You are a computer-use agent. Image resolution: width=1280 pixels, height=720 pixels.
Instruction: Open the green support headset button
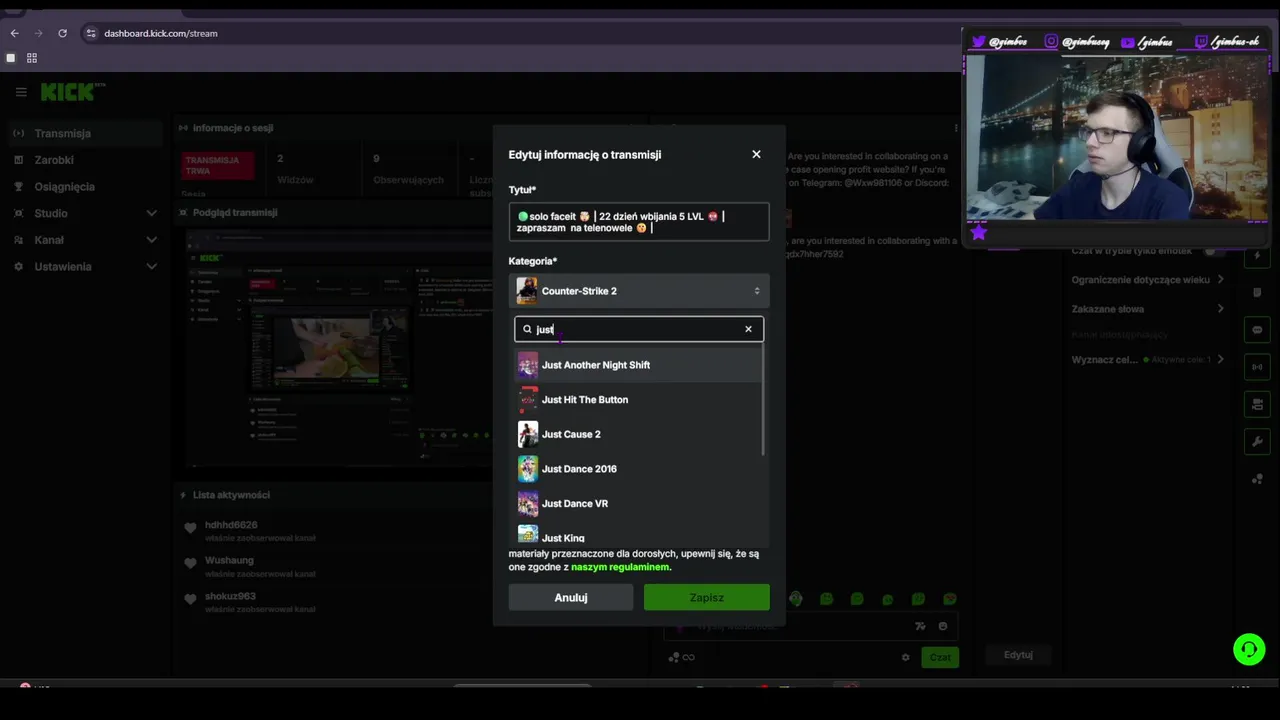1249,650
